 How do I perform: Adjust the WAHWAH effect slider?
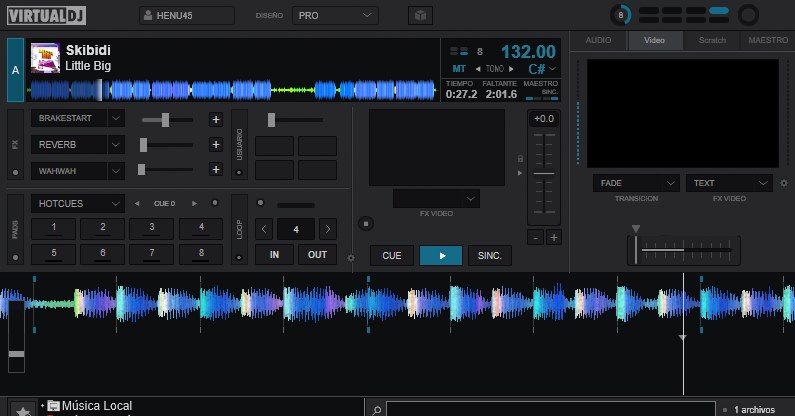[167, 169]
